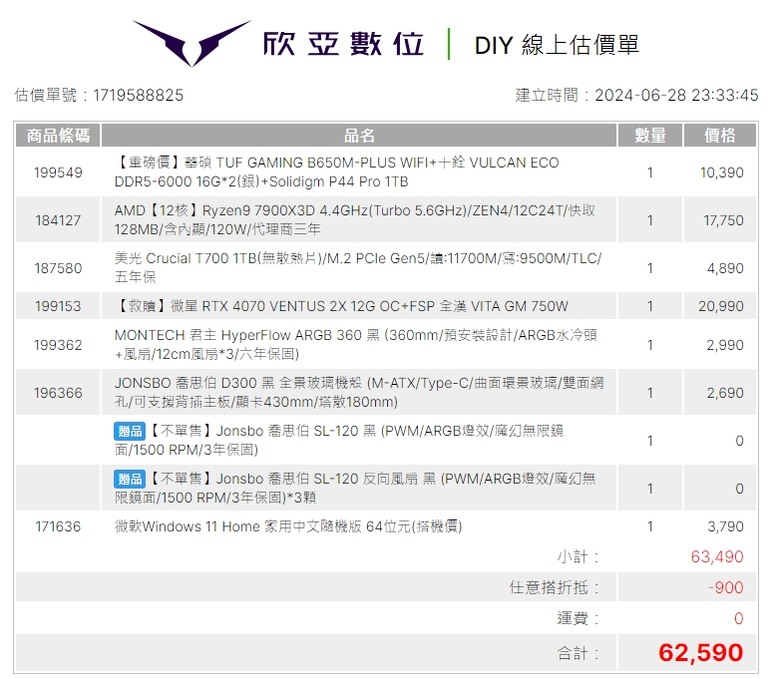This screenshot has width=780, height=679.
Task: Click product code 199153
Action: pos(58,306)
